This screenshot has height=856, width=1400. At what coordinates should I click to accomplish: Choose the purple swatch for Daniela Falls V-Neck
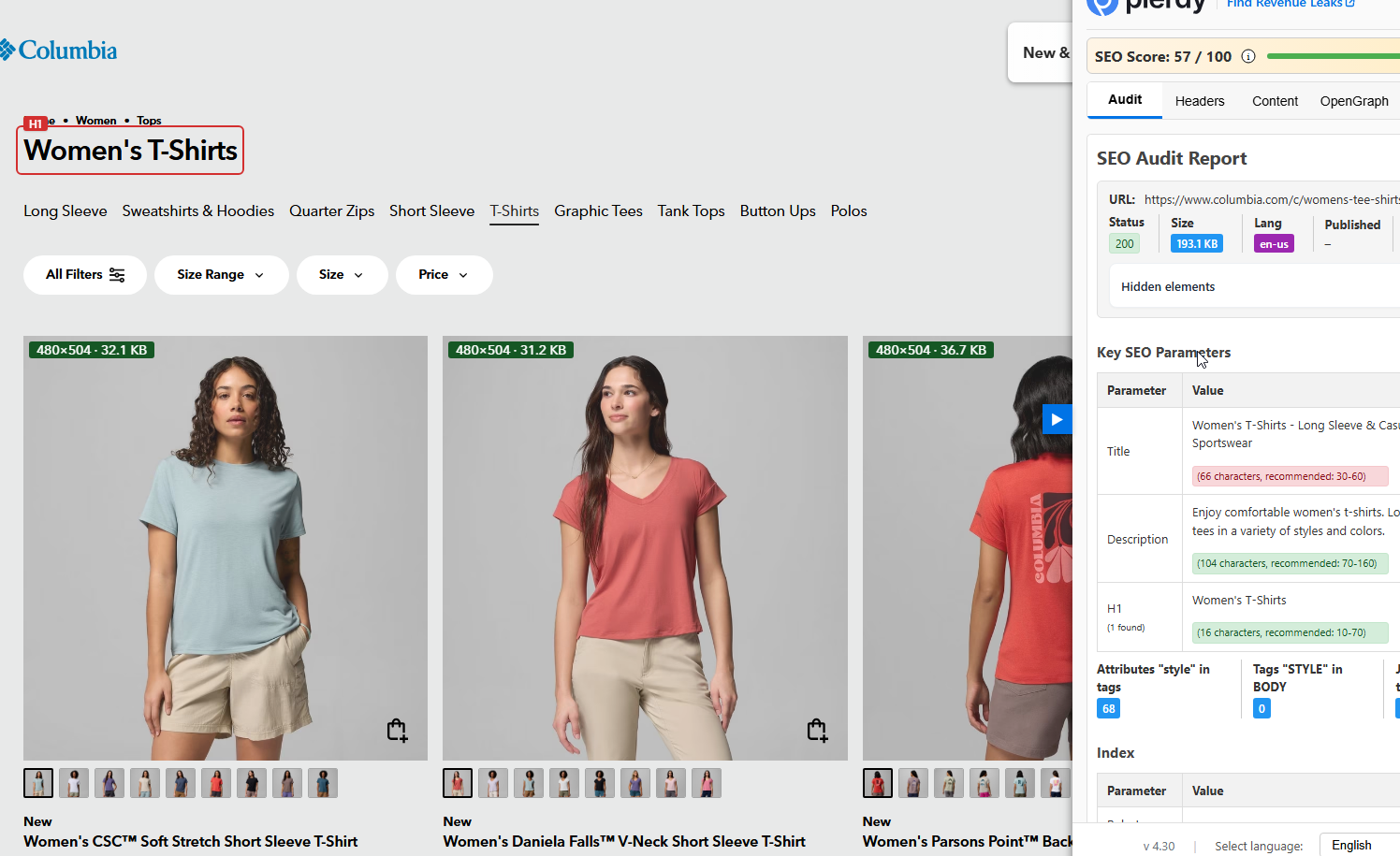(635, 783)
